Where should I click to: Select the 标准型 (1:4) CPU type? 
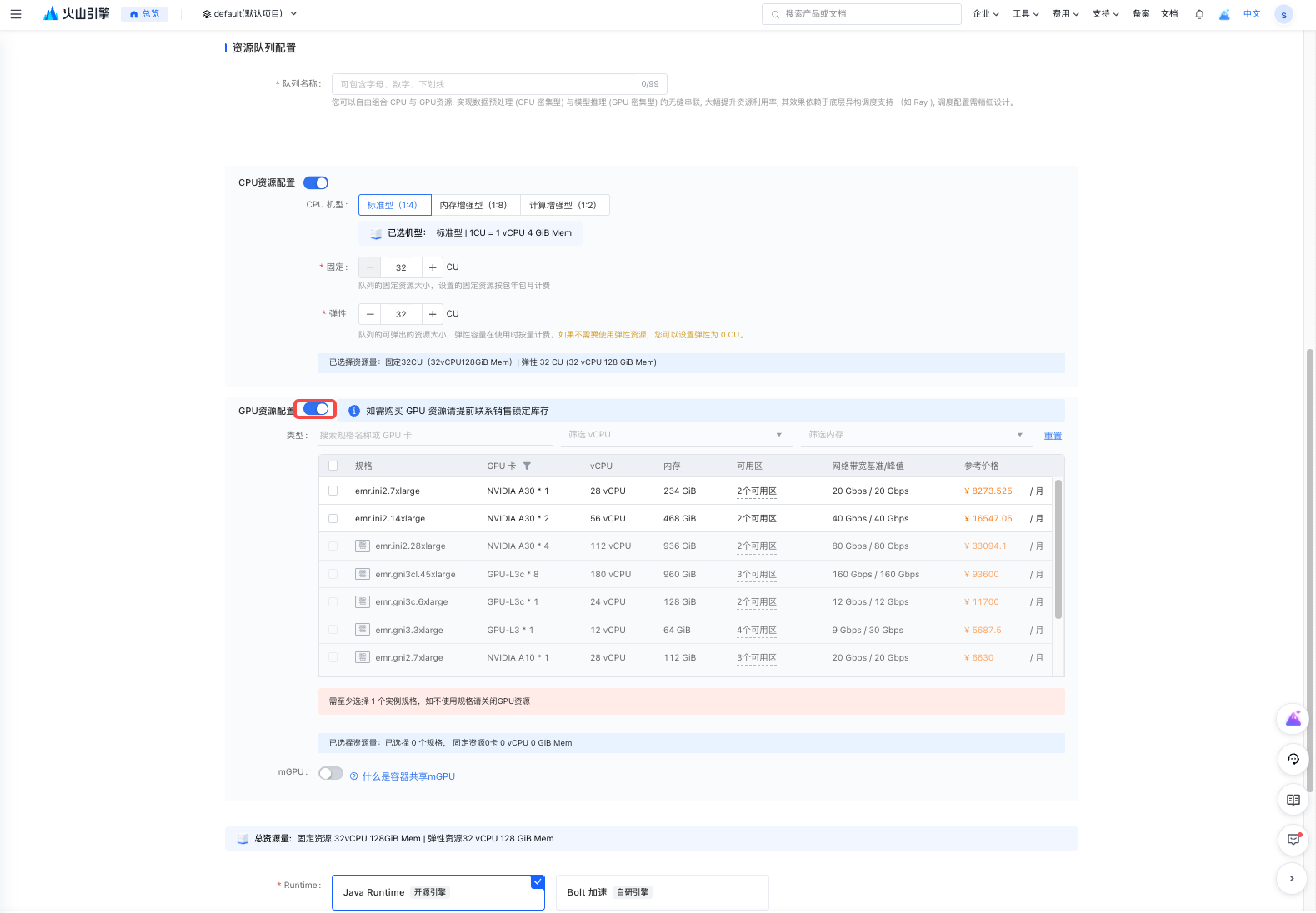pos(394,205)
